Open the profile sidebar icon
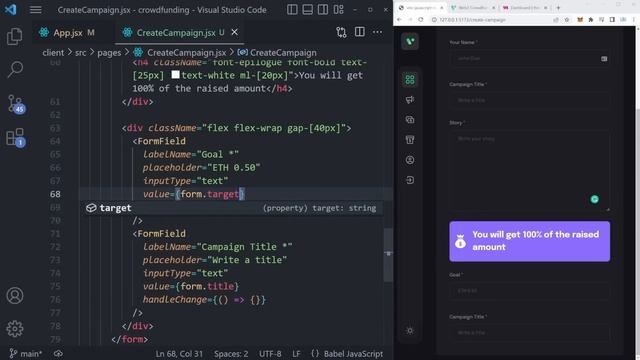 (410, 160)
